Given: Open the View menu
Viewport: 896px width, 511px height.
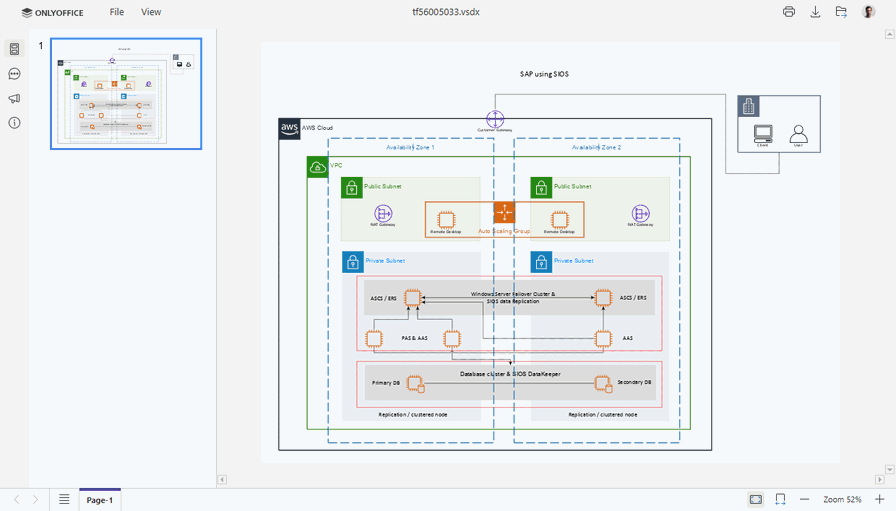Looking at the screenshot, I should point(151,12).
